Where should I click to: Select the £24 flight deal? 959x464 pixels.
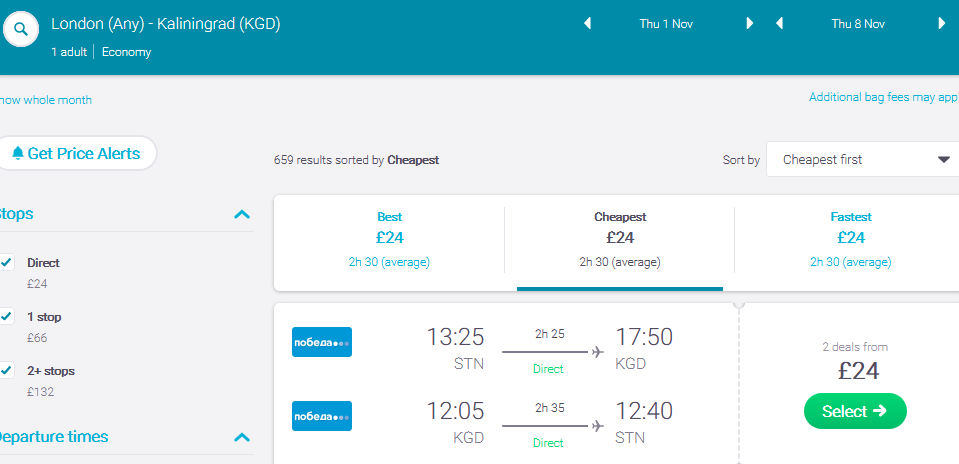tap(855, 411)
